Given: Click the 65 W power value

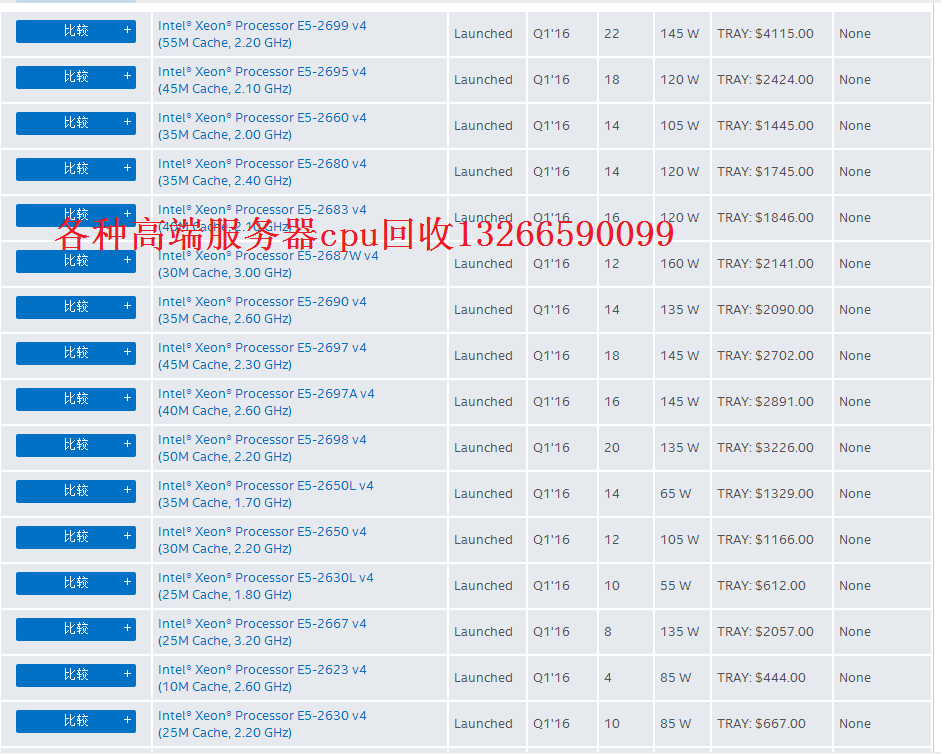Looking at the screenshot, I should [675, 494].
